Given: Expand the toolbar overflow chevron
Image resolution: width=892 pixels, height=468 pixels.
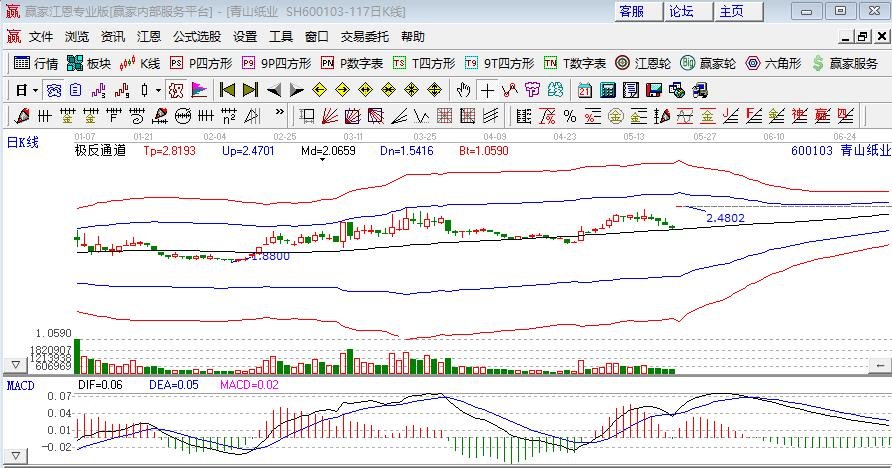Looking at the screenshot, I should pyautogui.click(x=279, y=112).
